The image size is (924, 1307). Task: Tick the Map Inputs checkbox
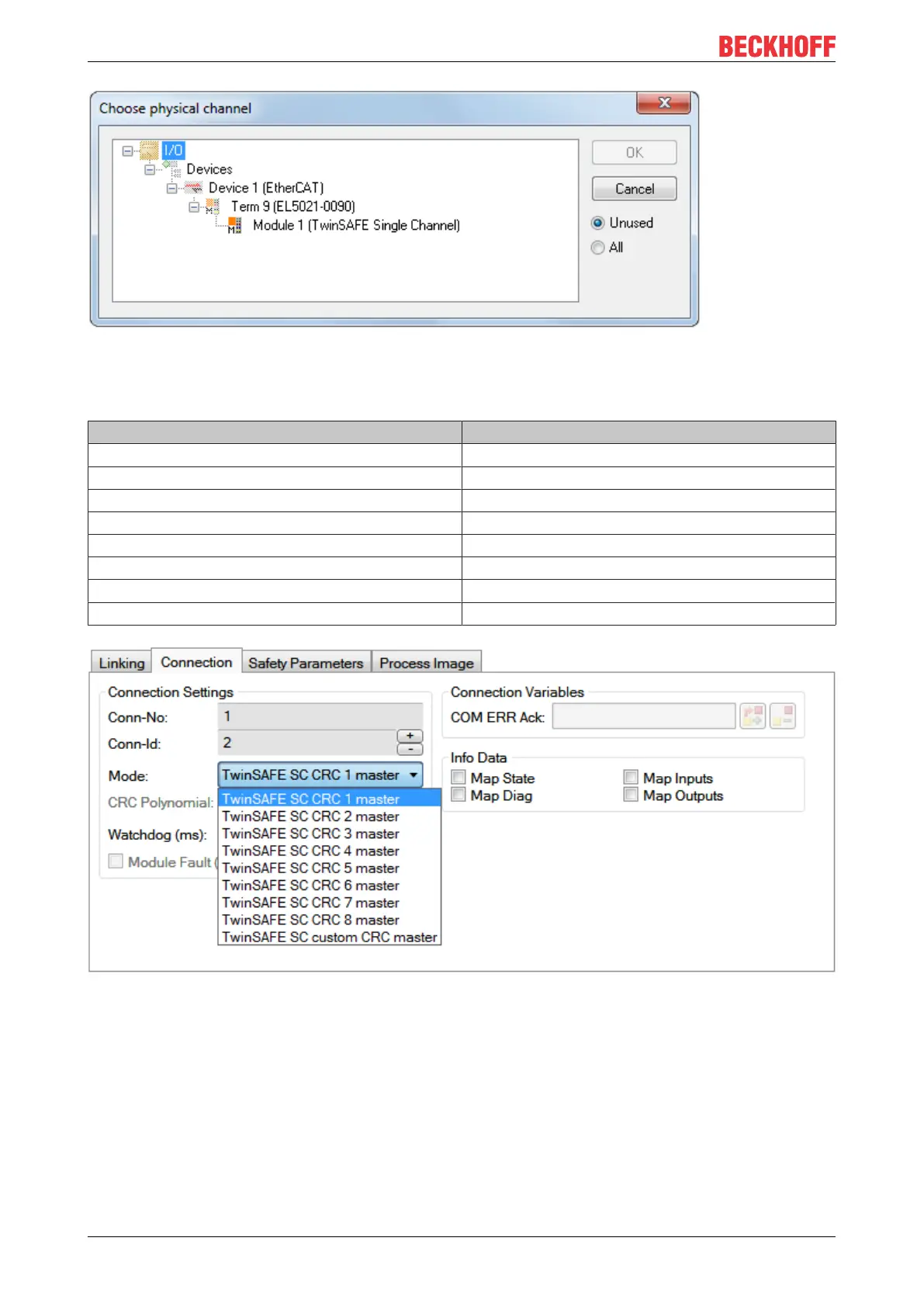pyautogui.click(x=631, y=778)
